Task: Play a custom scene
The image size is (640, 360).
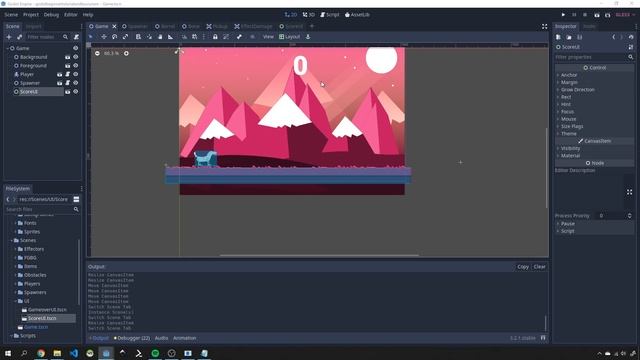Action: click(607, 15)
